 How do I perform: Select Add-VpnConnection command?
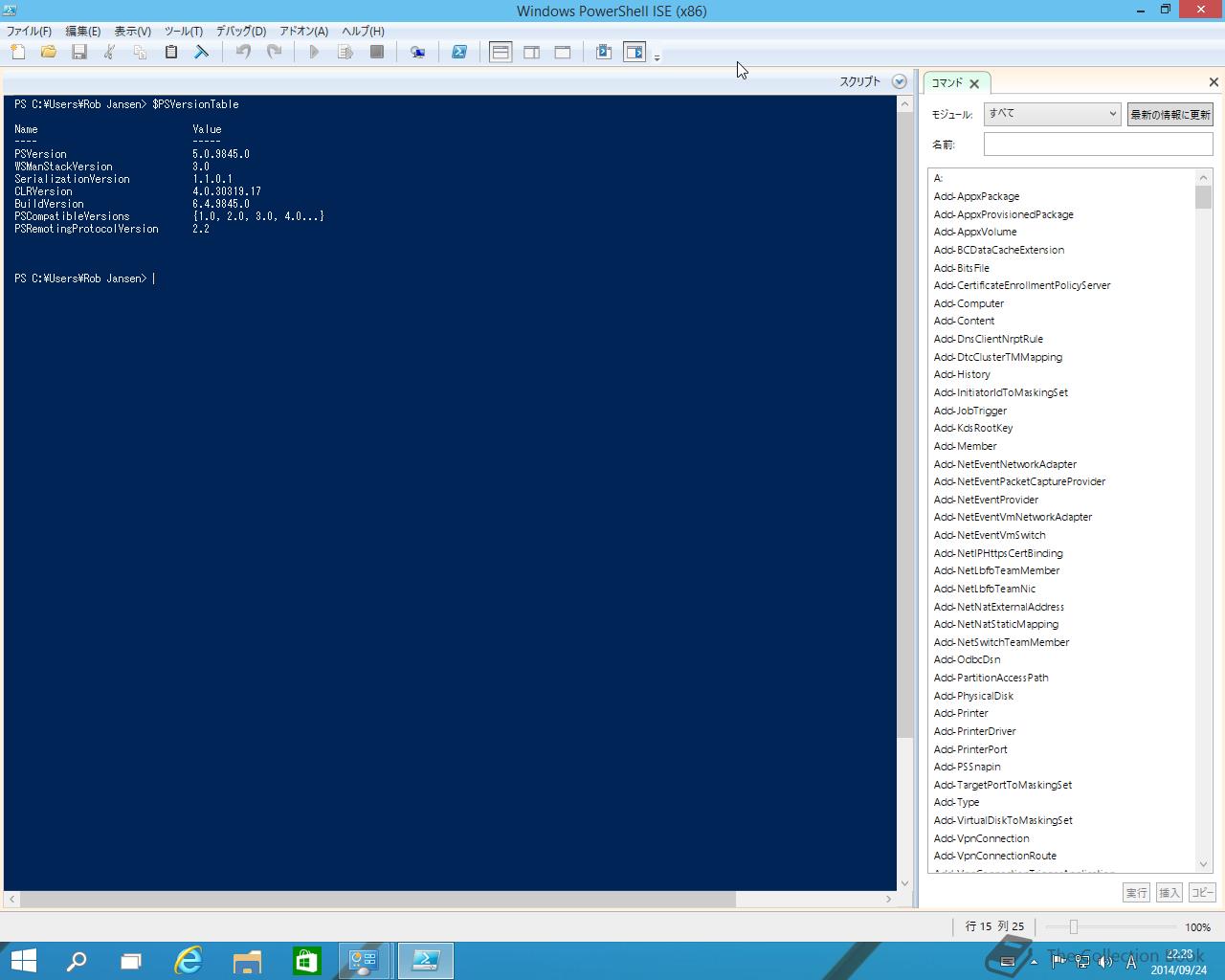[981, 838]
